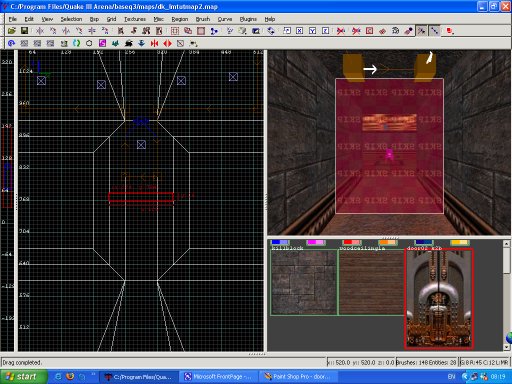Switch to the Microsoft FrontPage taskbar window
512x384 pixels.
coord(219,377)
